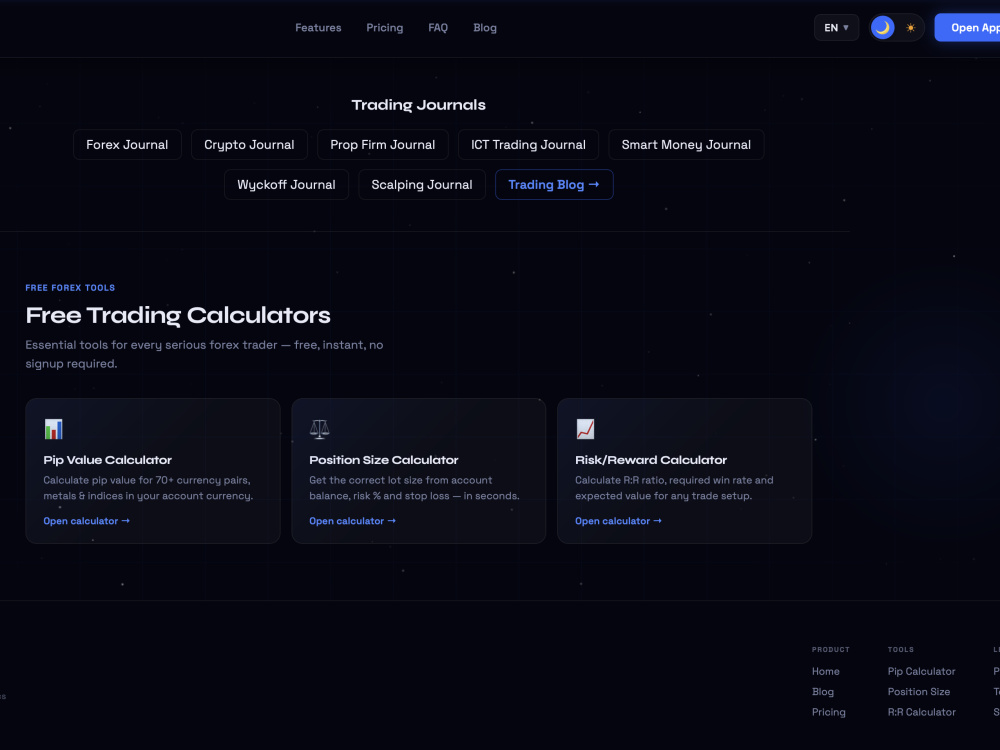Screen dimensions: 1000x750
Task: Open the Smart Money Journal page
Action: click(686, 145)
